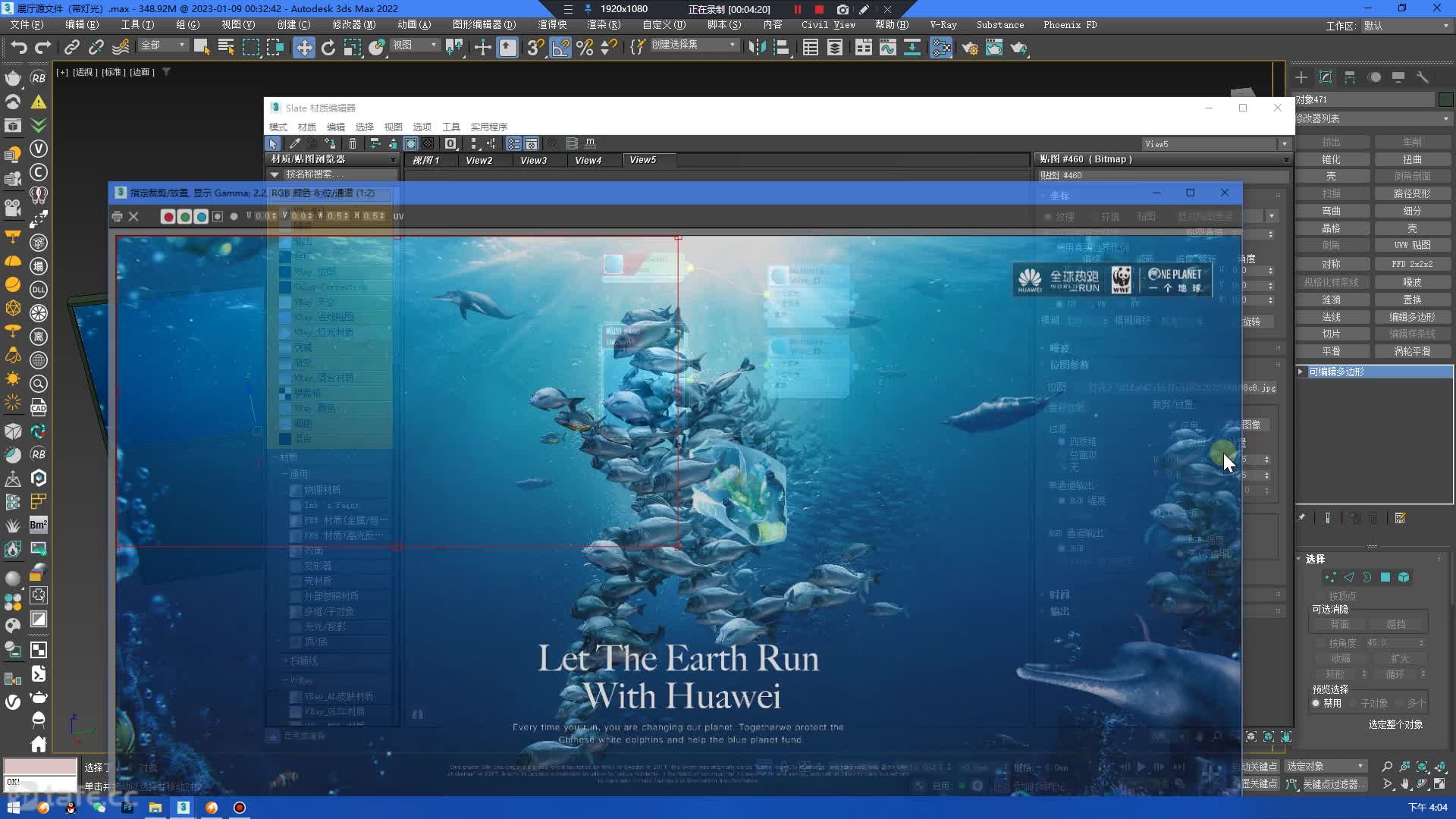
Task: Click the 扭曲 modifier button
Action: click(x=1412, y=159)
